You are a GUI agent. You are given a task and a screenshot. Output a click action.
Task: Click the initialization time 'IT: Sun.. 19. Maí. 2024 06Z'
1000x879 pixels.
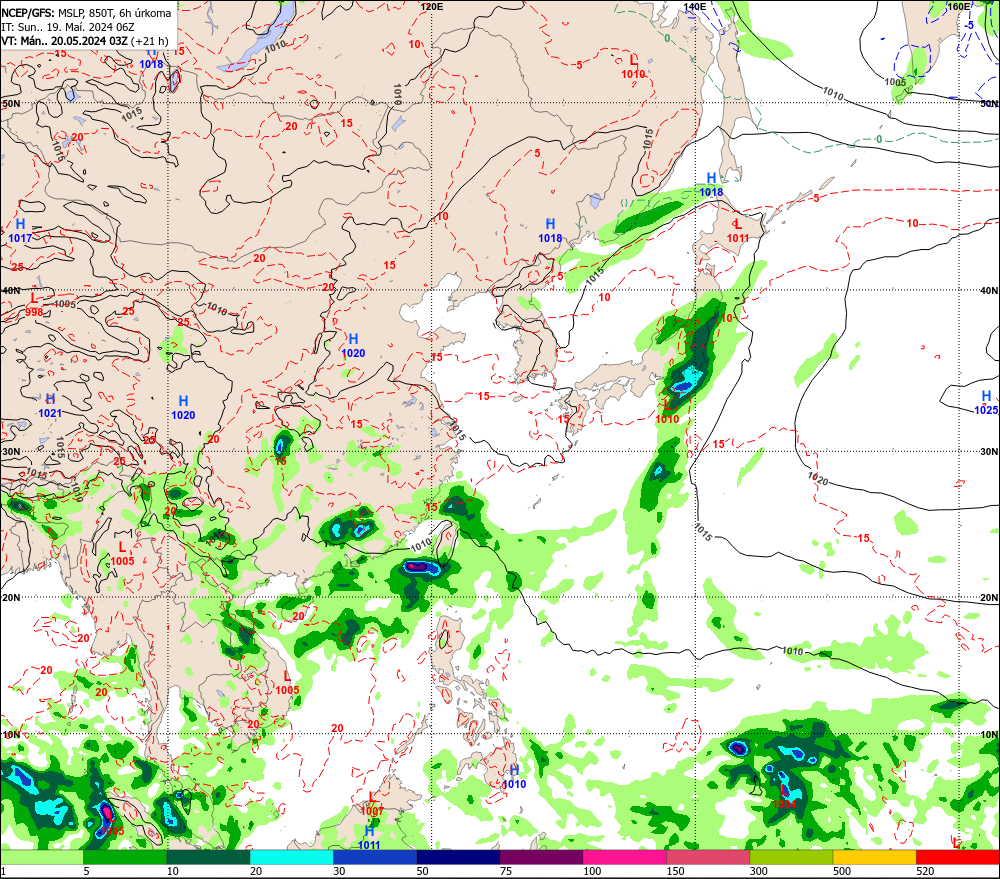[68, 27]
